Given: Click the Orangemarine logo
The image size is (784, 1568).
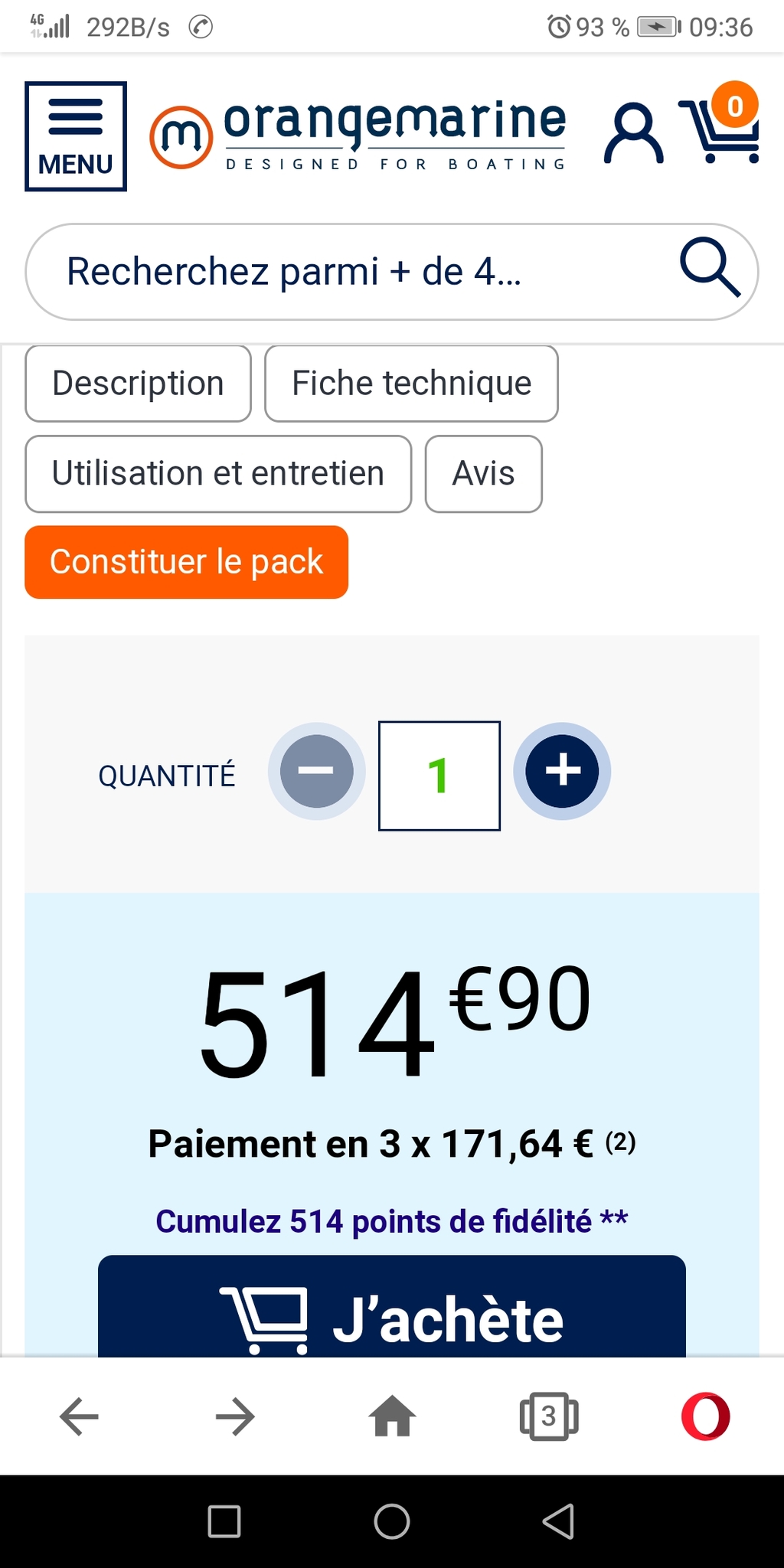Looking at the screenshot, I should (358, 135).
